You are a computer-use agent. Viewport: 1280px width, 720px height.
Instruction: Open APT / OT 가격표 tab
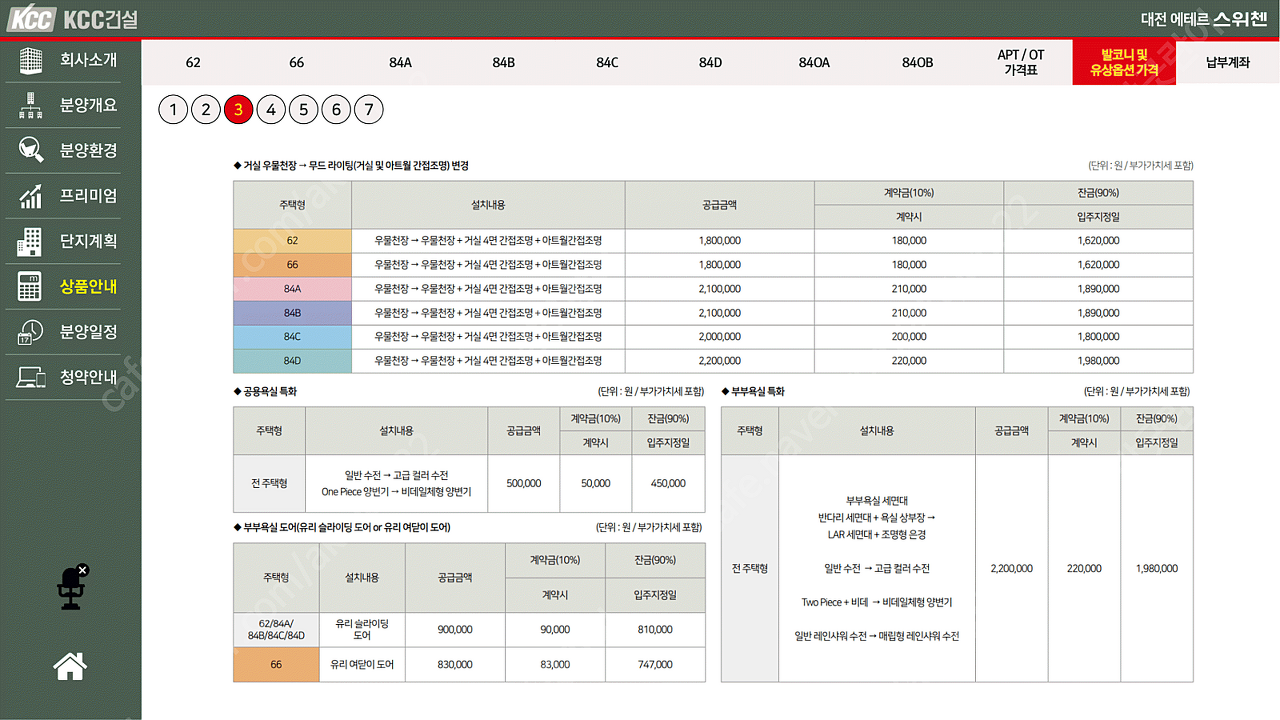[1021, 62]
